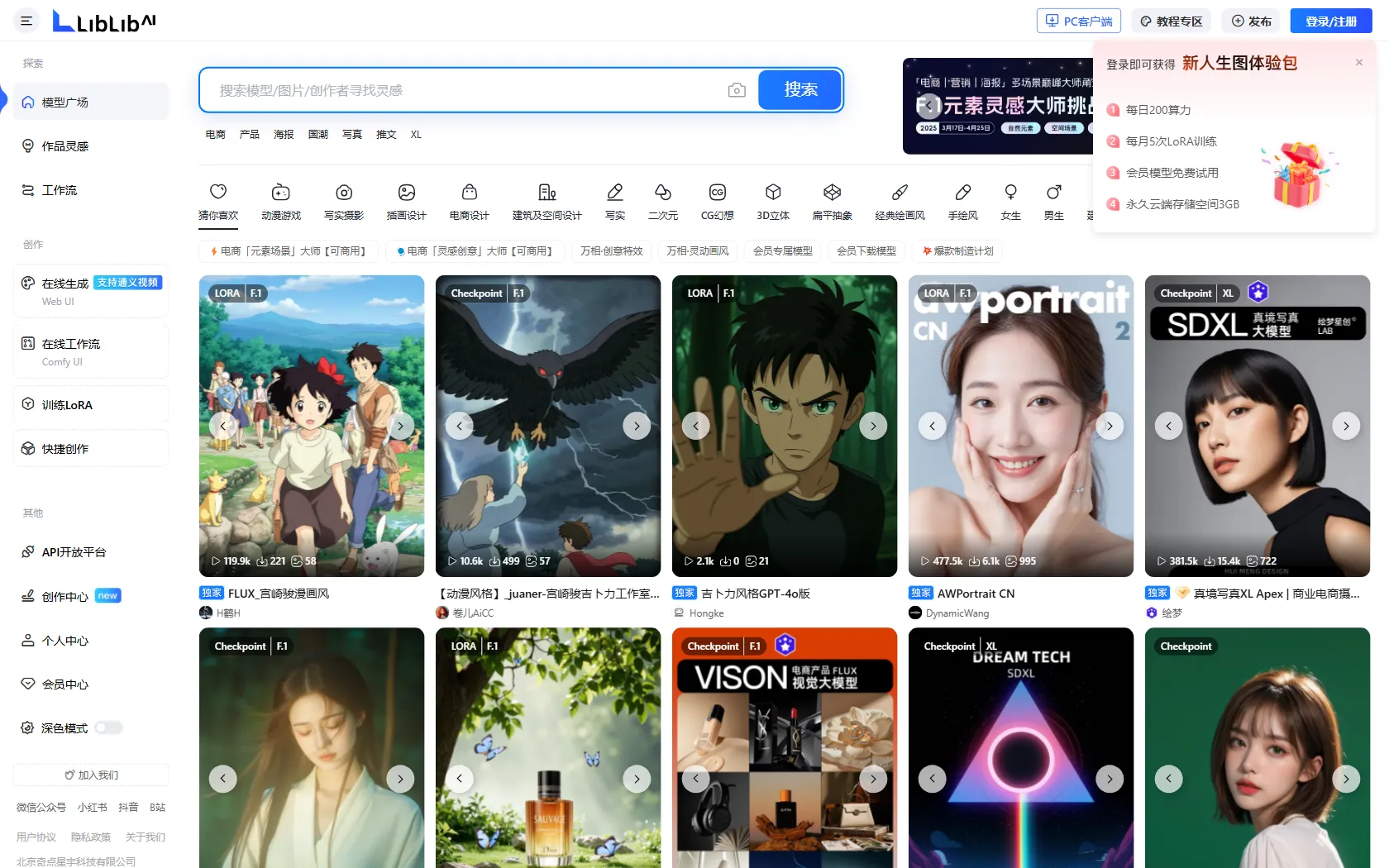The width and height of the screenshot is (1389, 868).
Task: Select the 电商设计 category icon
Action: pos(470,202)
